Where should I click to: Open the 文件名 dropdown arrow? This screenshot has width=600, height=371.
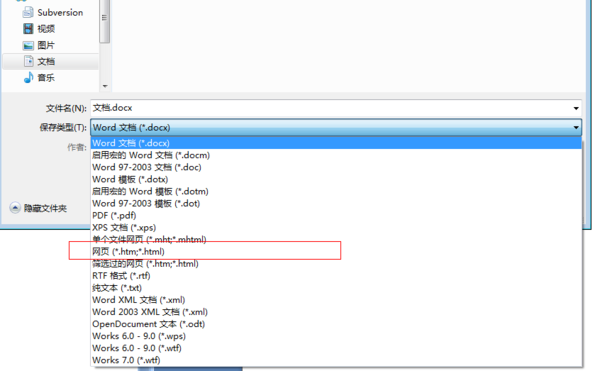(576, 108)
